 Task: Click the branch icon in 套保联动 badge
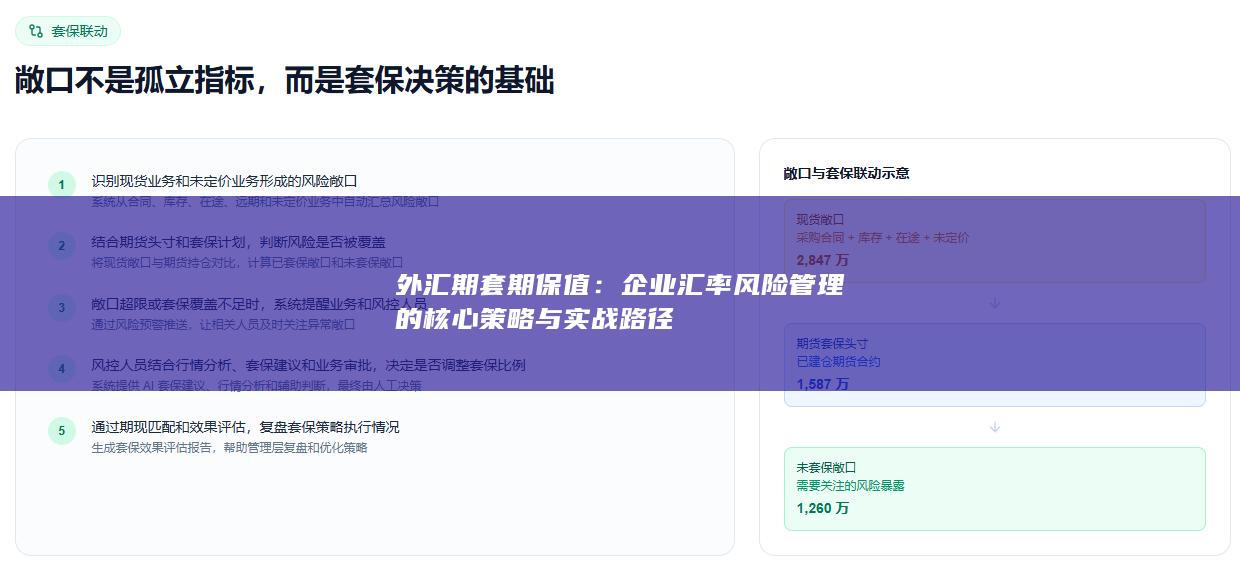[36, 31]
